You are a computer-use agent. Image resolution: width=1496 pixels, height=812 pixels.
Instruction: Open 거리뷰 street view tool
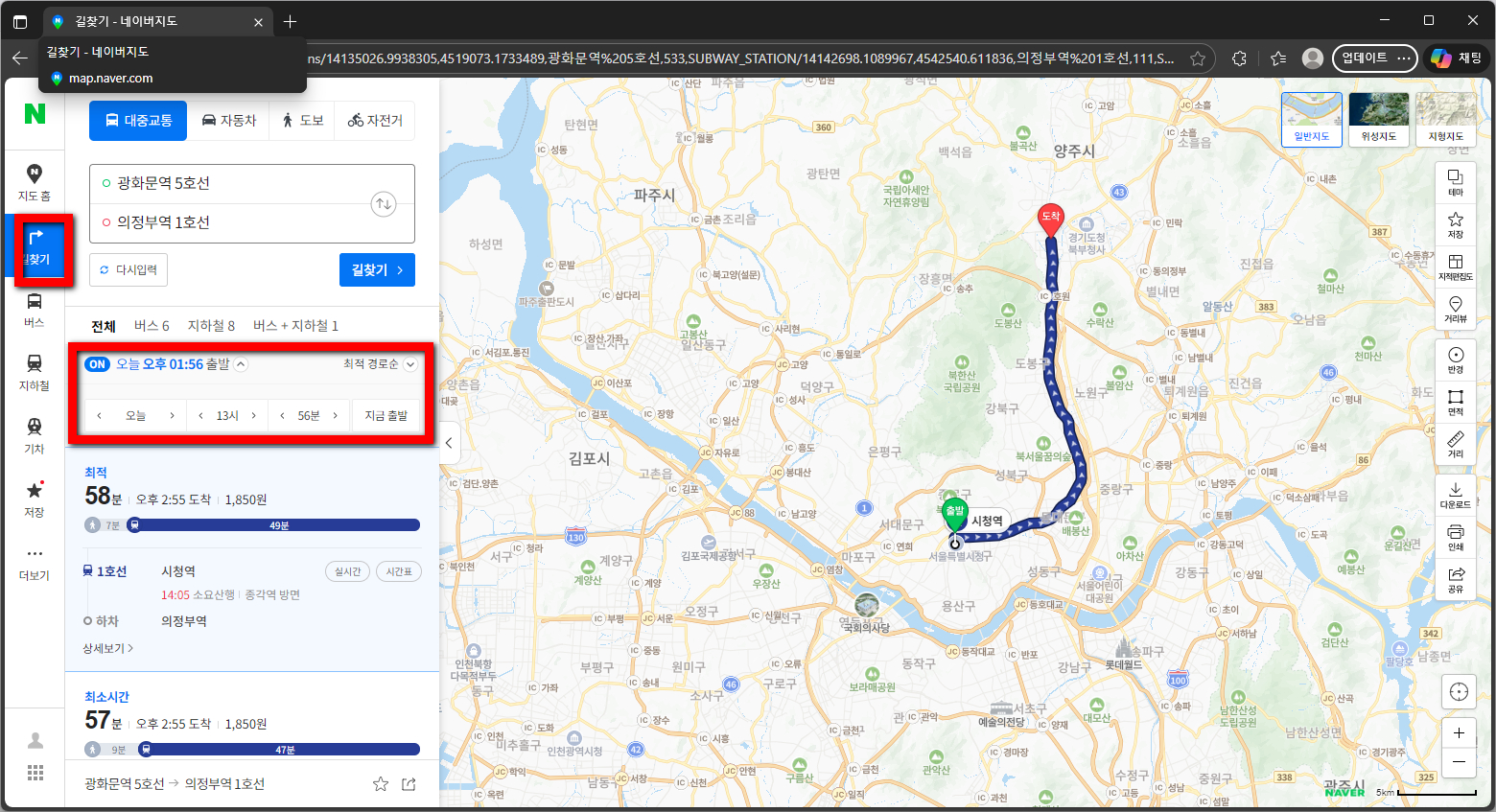[x=1456, y=310]
